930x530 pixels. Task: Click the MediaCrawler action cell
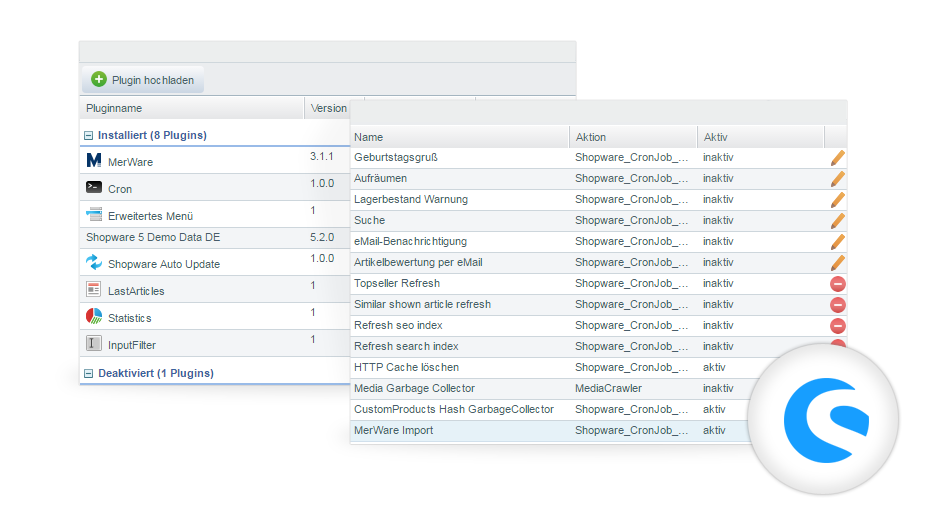[608, 388]
